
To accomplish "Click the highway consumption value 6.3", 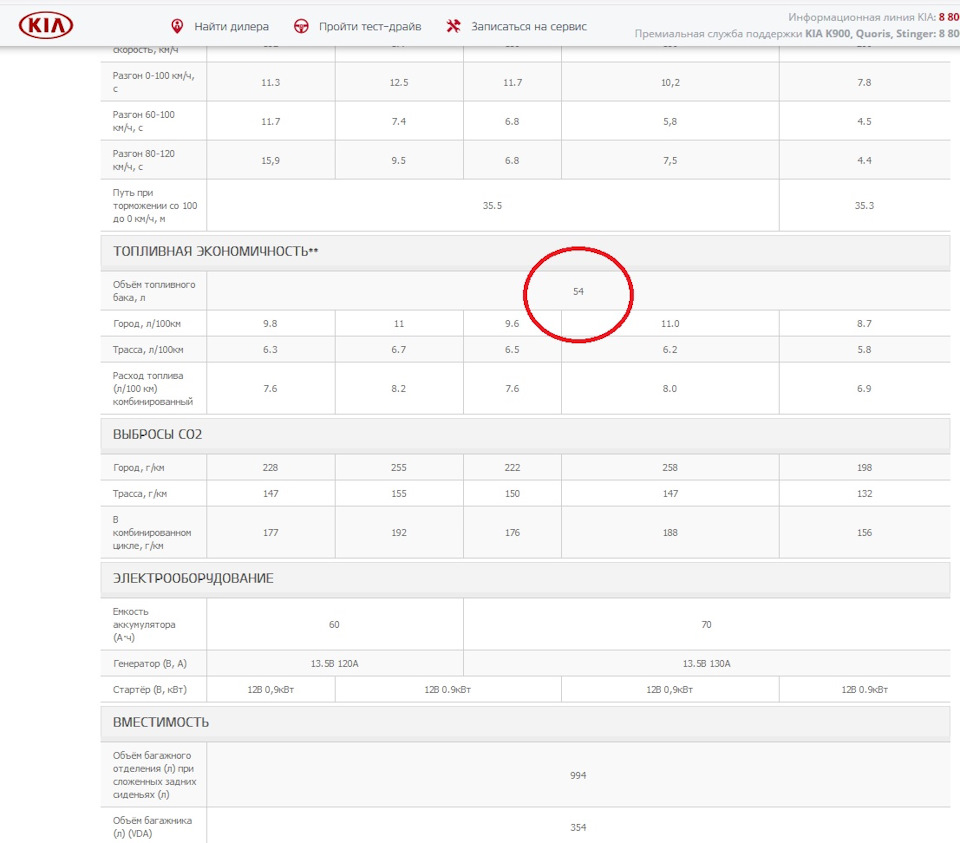I will [x=271, y=350].
